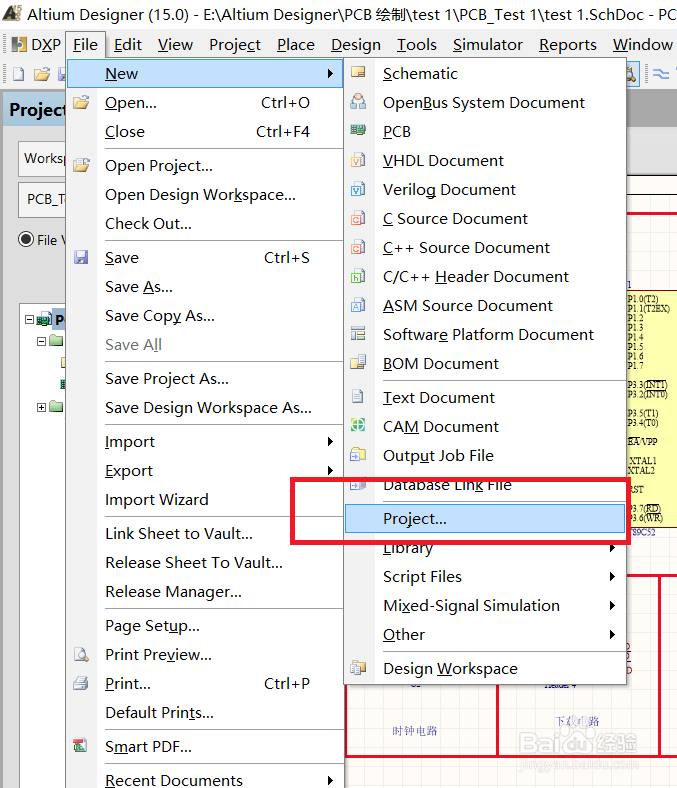Expand the last folder in project tree
Image resolution: width=677 pixels, height=788 pixels.
click(41, 407)
